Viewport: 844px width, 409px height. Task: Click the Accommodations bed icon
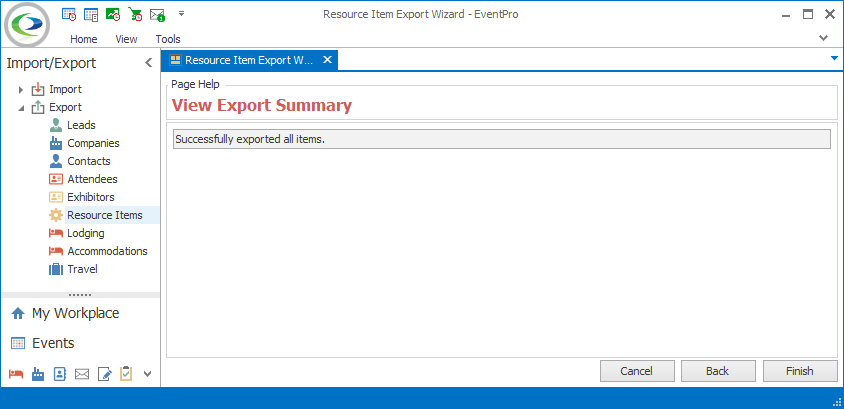[x=56, y=251]
